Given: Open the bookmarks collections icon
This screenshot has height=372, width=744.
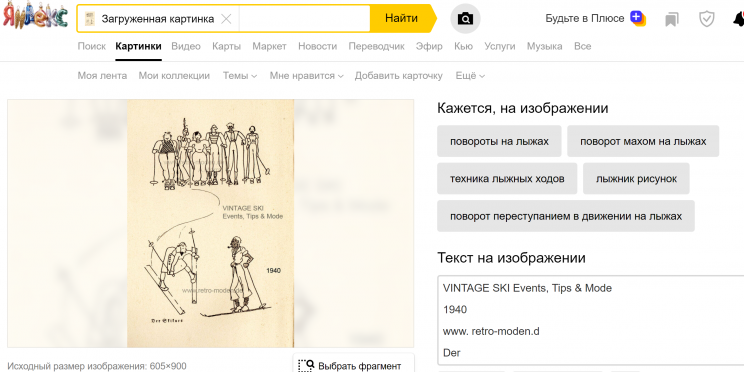Looking at the screenshot, I should 671,19.
